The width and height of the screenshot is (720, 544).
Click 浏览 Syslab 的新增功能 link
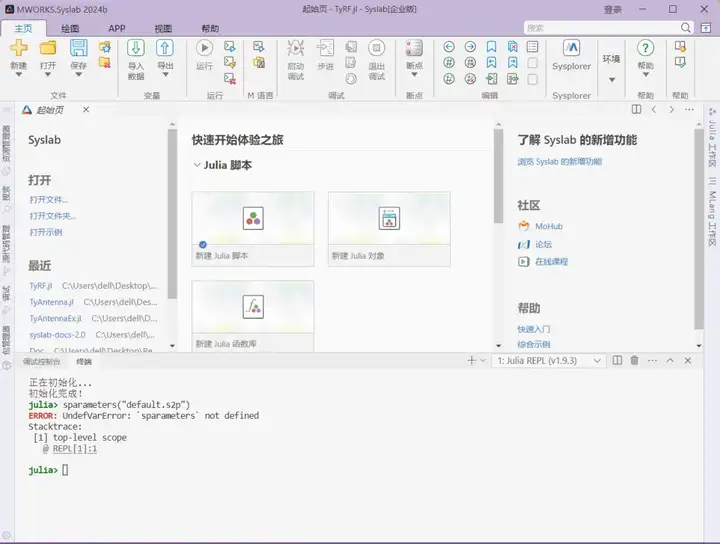(560, 162)
